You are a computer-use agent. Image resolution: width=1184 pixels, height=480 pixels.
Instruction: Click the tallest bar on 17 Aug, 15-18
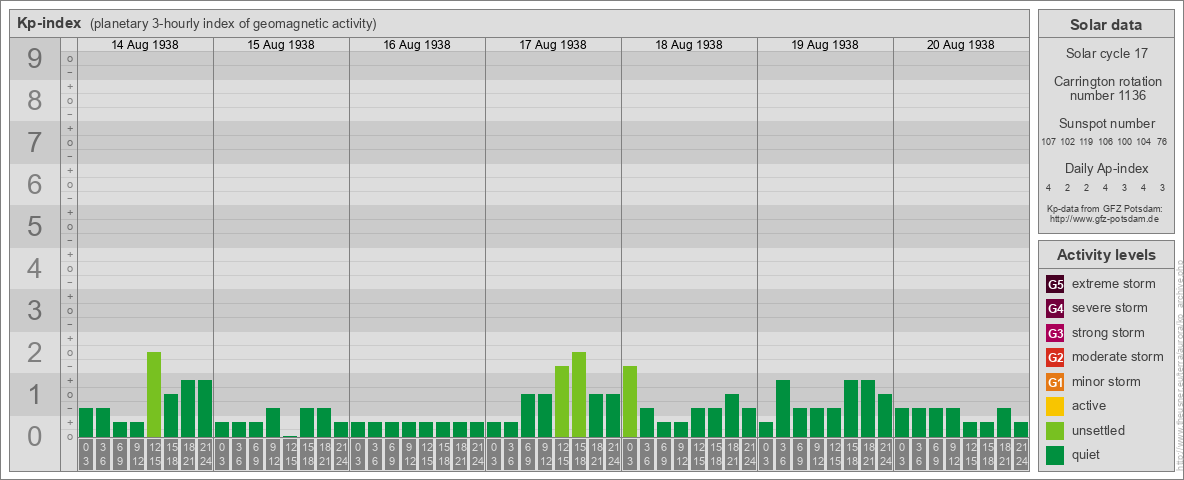[x=578, y=395]
